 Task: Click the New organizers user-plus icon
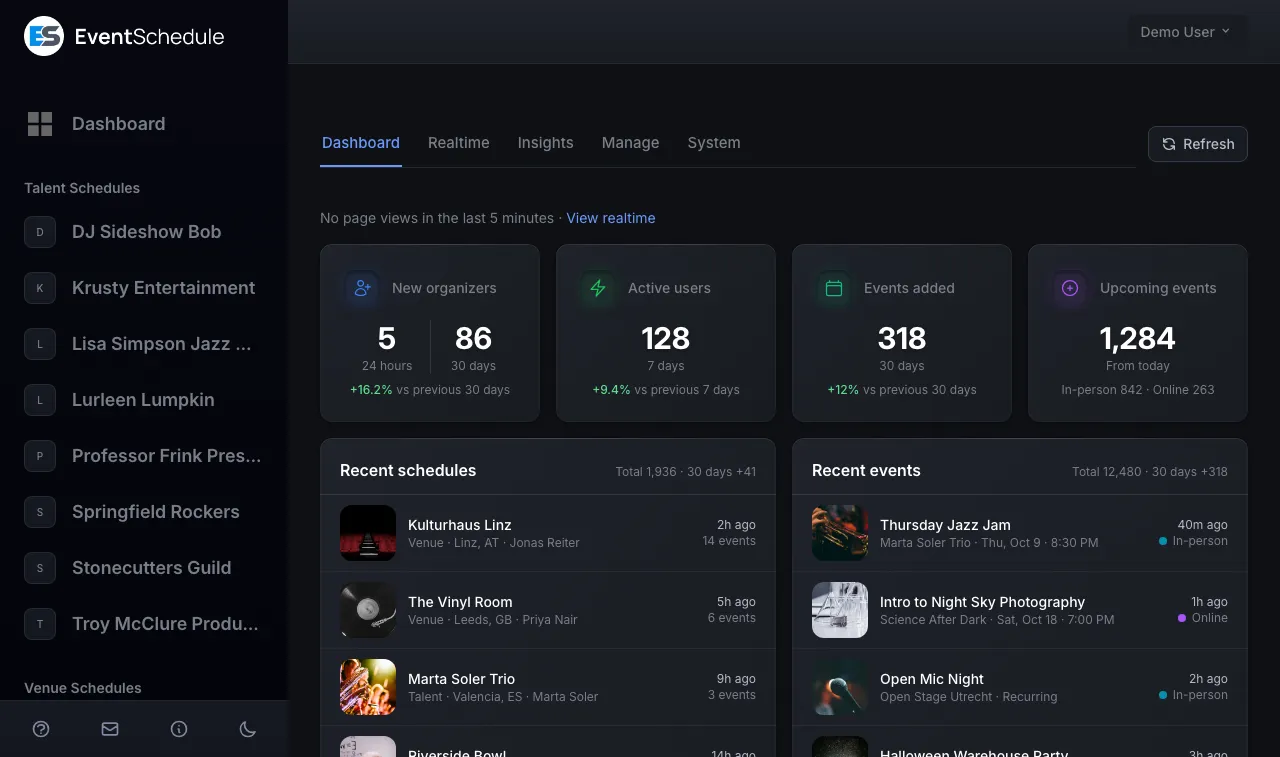coord(362,288)
